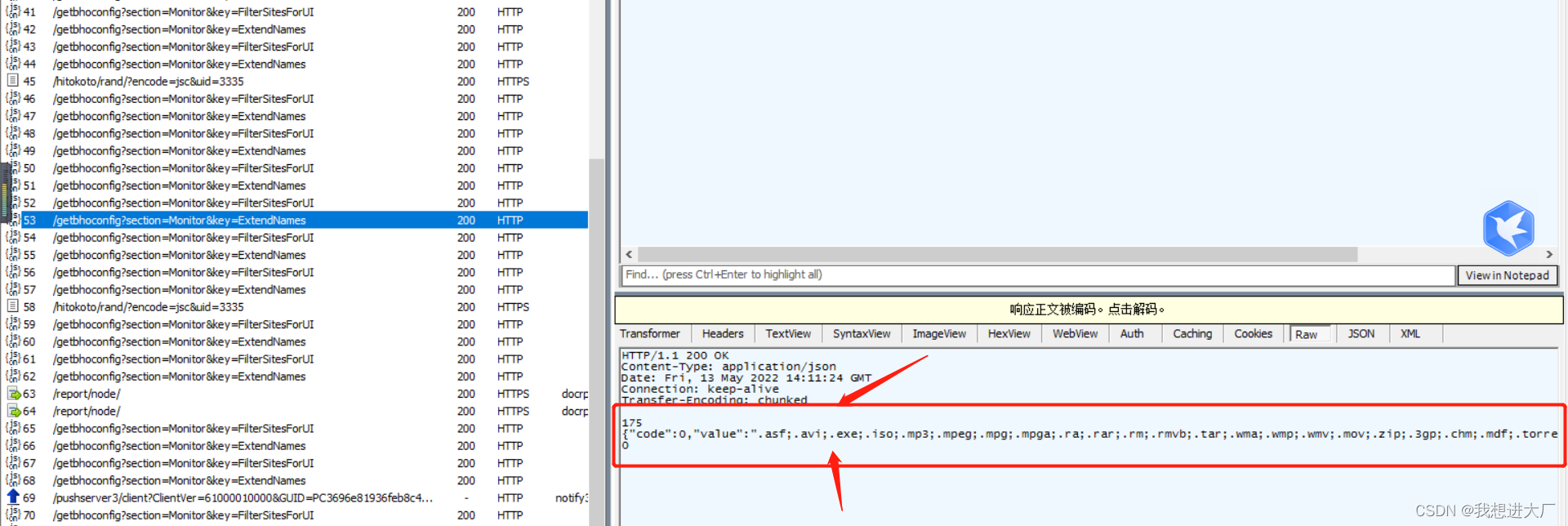The height and width of the screenshot is (526, 1568).
Task: Switch to the SyntaxView tab
Action: (862, 333)
